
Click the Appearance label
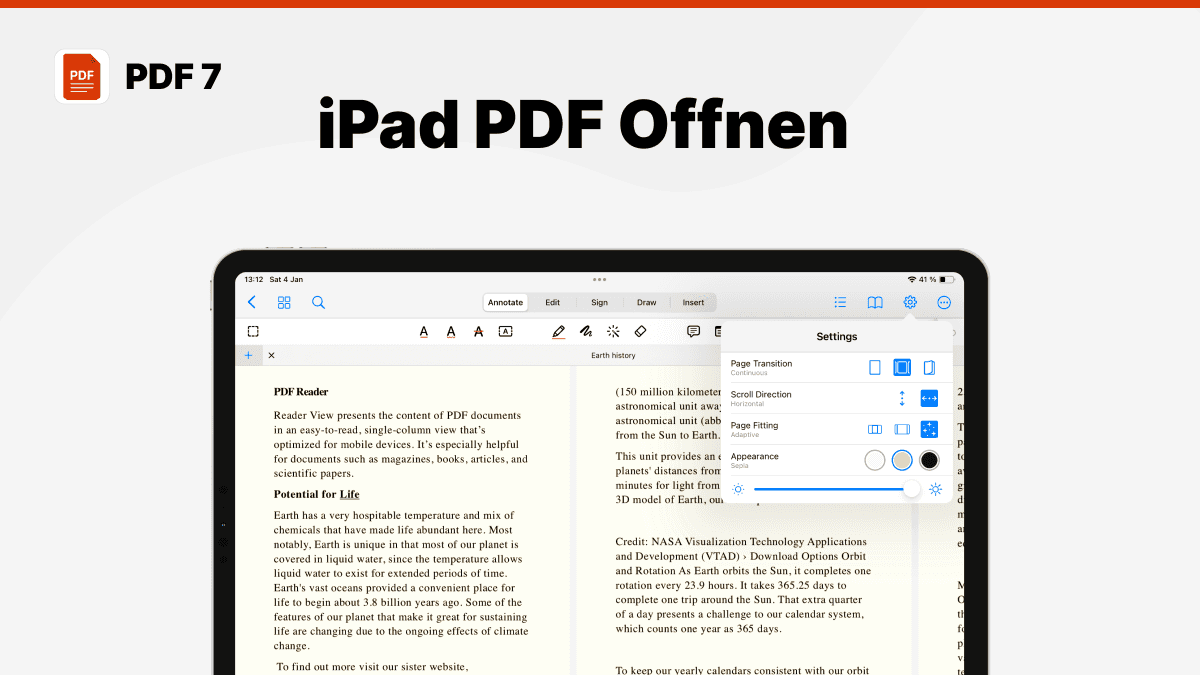pyautogui.click(x=754, y=457)
